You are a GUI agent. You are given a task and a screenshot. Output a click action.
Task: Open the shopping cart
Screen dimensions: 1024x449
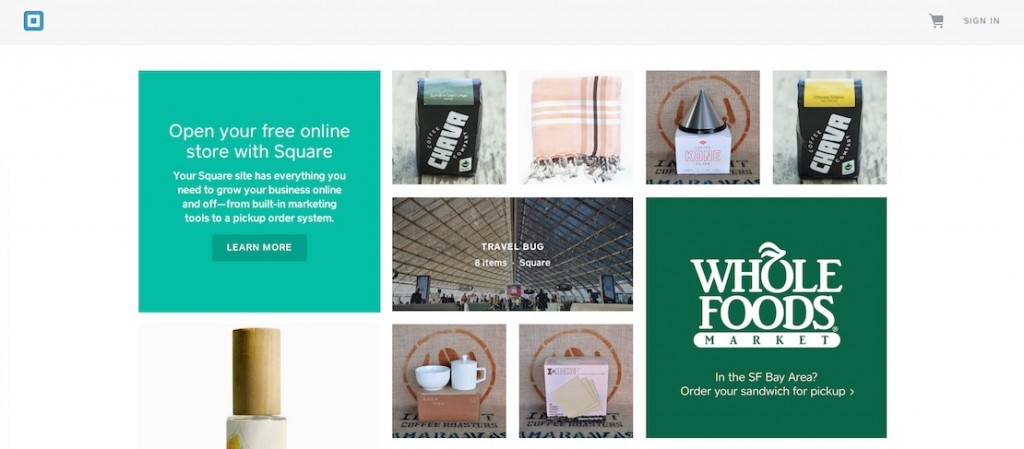pyautogui.click(x=936, y=21)
